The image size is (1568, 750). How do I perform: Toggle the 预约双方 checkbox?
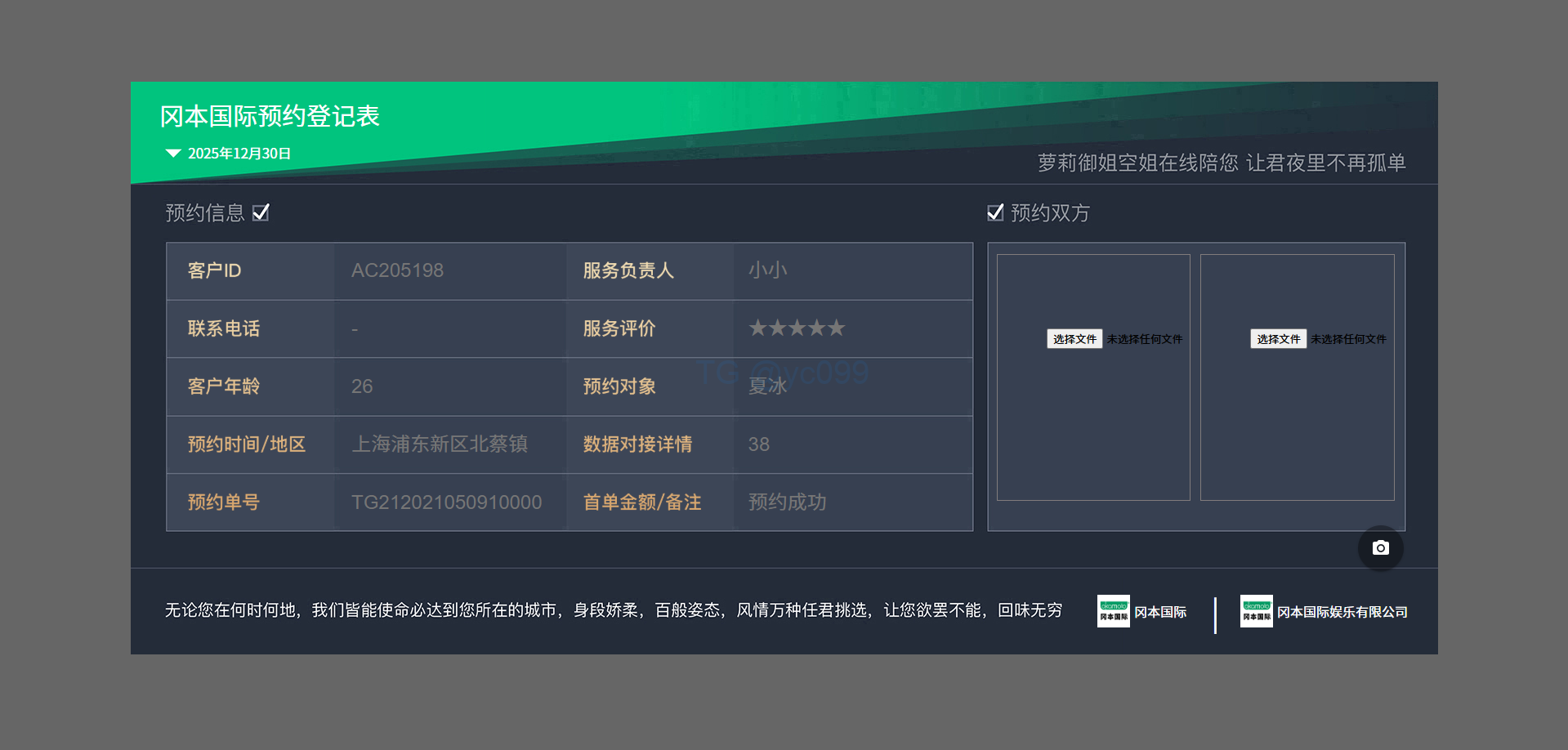point(995,213)
